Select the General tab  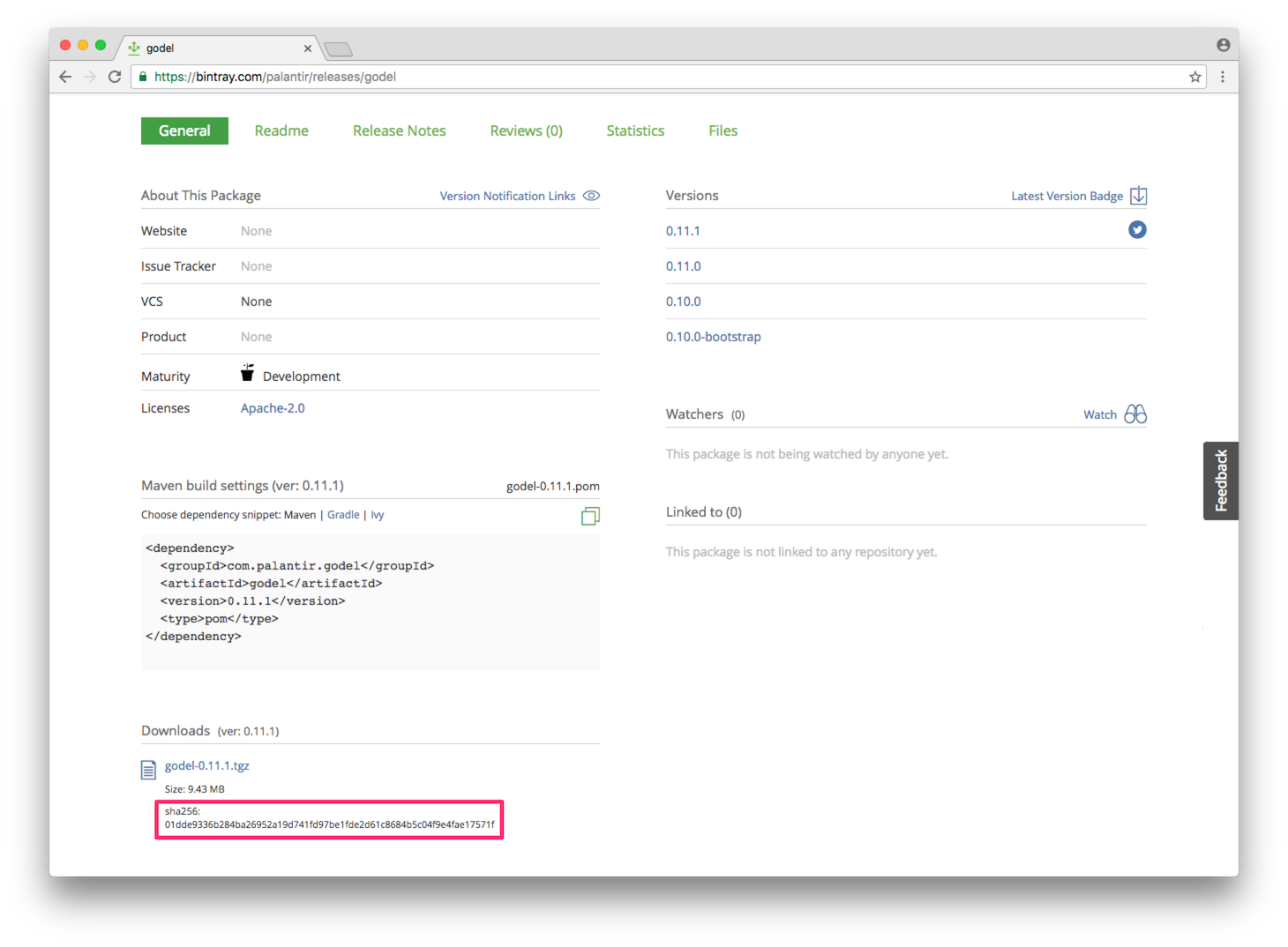coord(184,130)
